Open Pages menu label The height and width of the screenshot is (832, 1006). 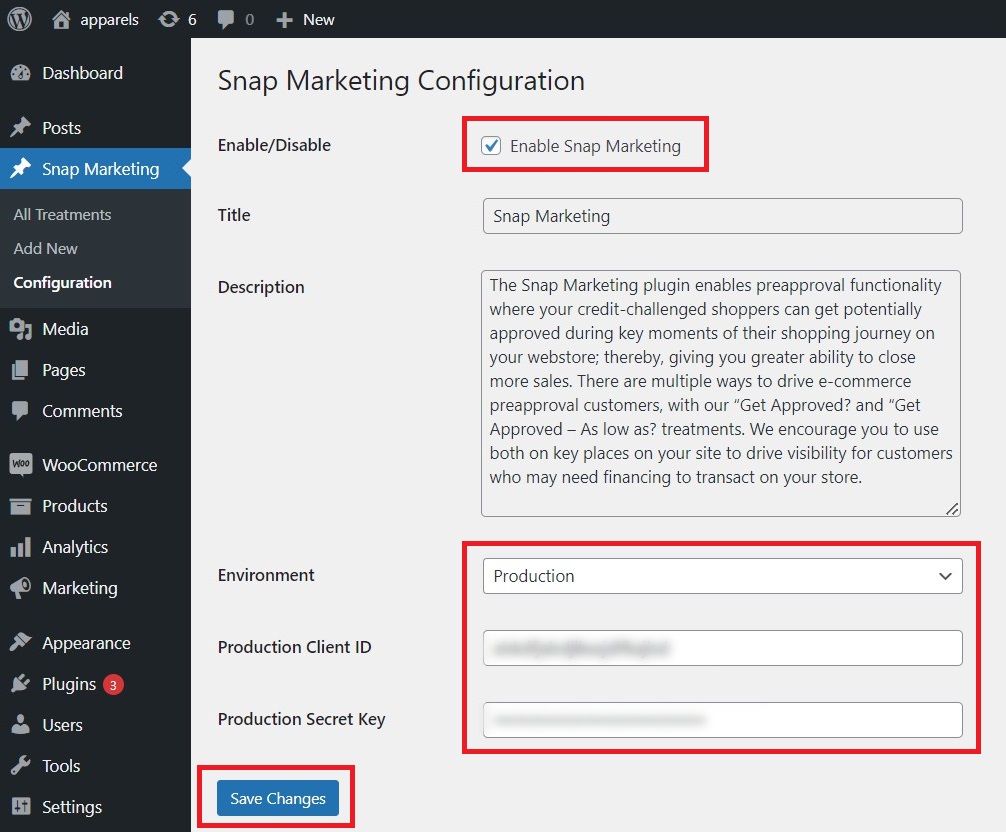click(64, 370)
